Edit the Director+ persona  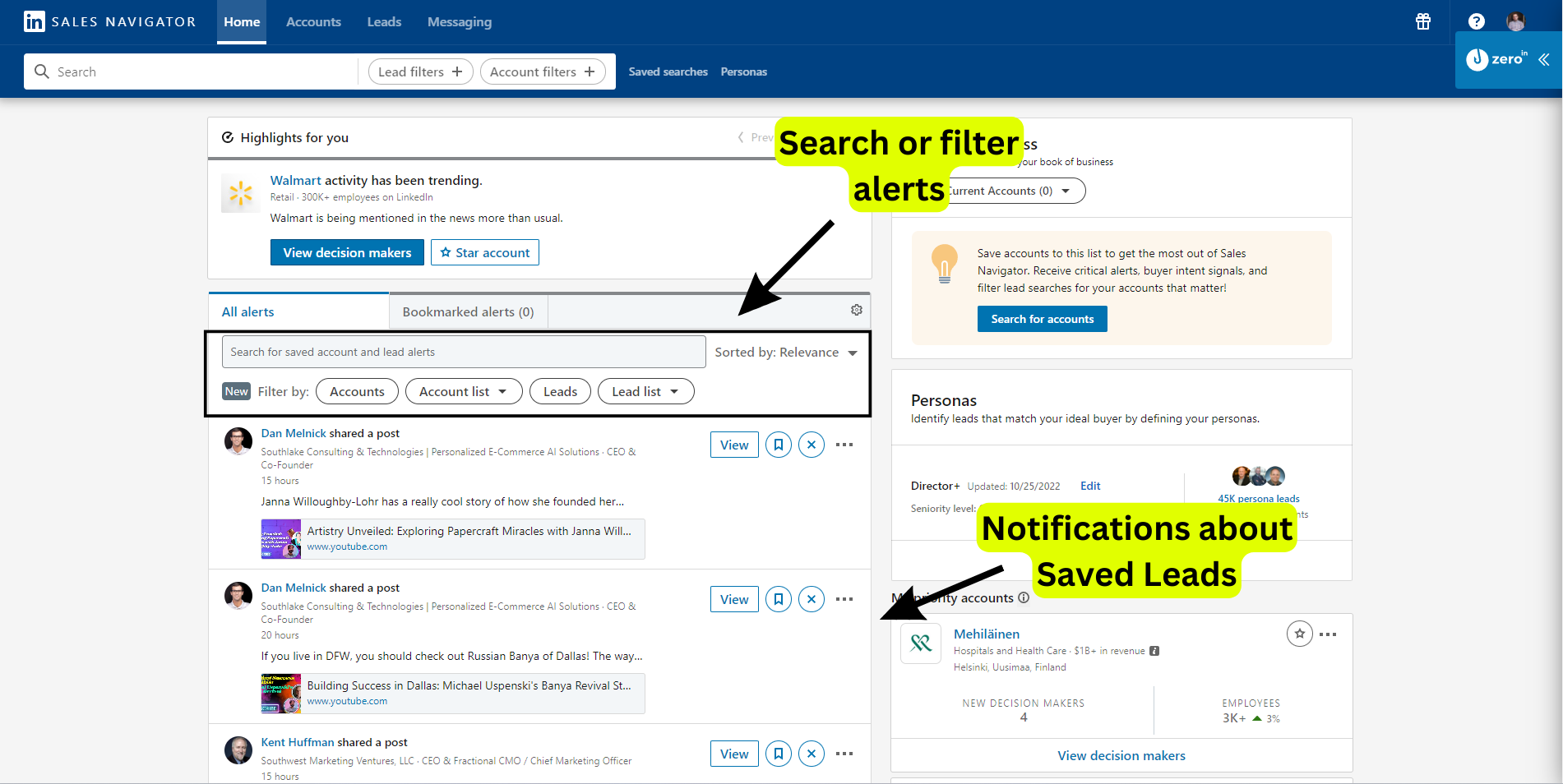pos(1090,486)
